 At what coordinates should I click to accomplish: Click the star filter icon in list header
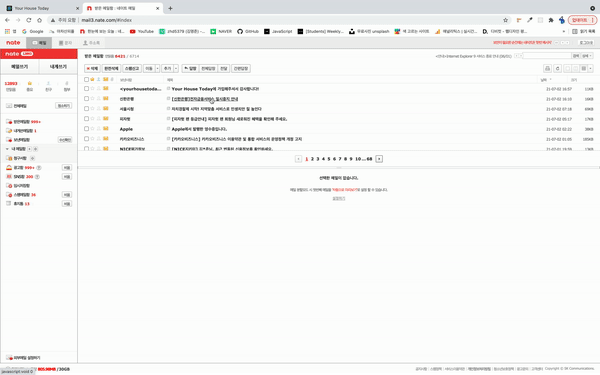[92, 79]
